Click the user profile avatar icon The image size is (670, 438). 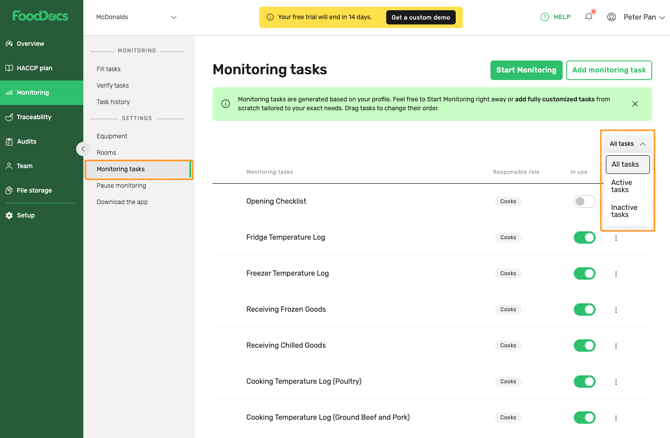tap(611, 17)
